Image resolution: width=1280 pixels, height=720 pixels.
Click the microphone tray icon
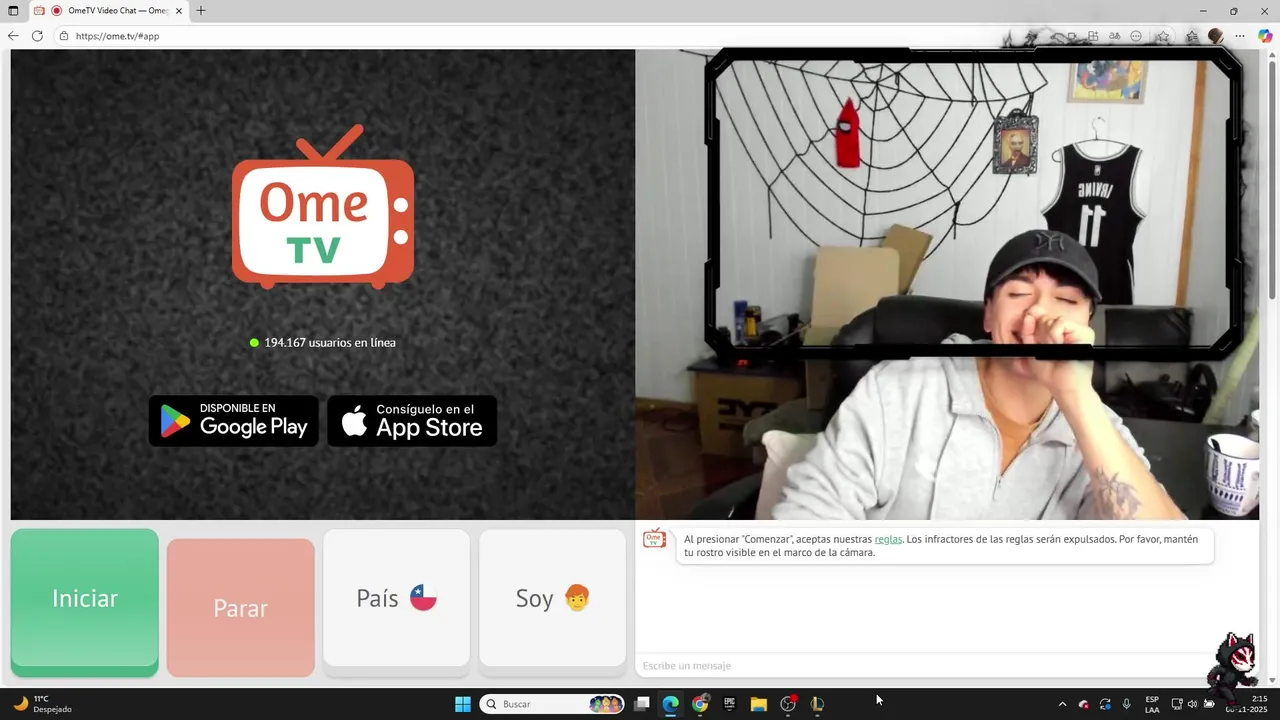pos(1127,704)
